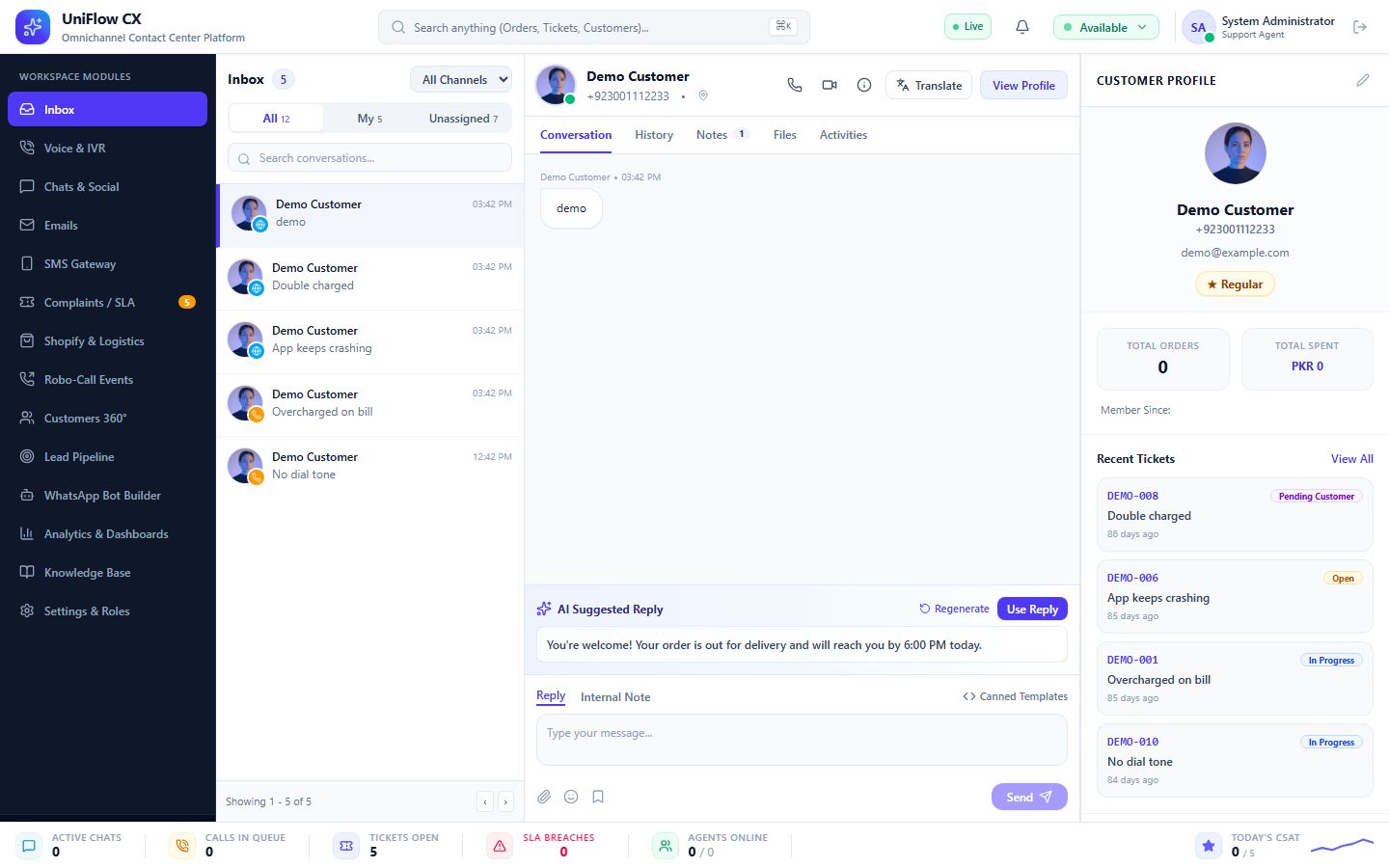Switch to the My conversations tab
The width and height of the screenshot is (1389, 868).
(369, 118)
